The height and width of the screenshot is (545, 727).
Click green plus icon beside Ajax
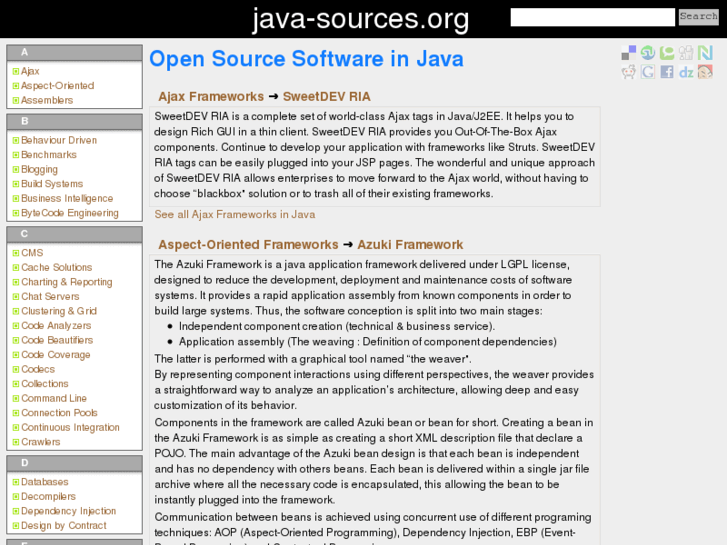[16, 71]
